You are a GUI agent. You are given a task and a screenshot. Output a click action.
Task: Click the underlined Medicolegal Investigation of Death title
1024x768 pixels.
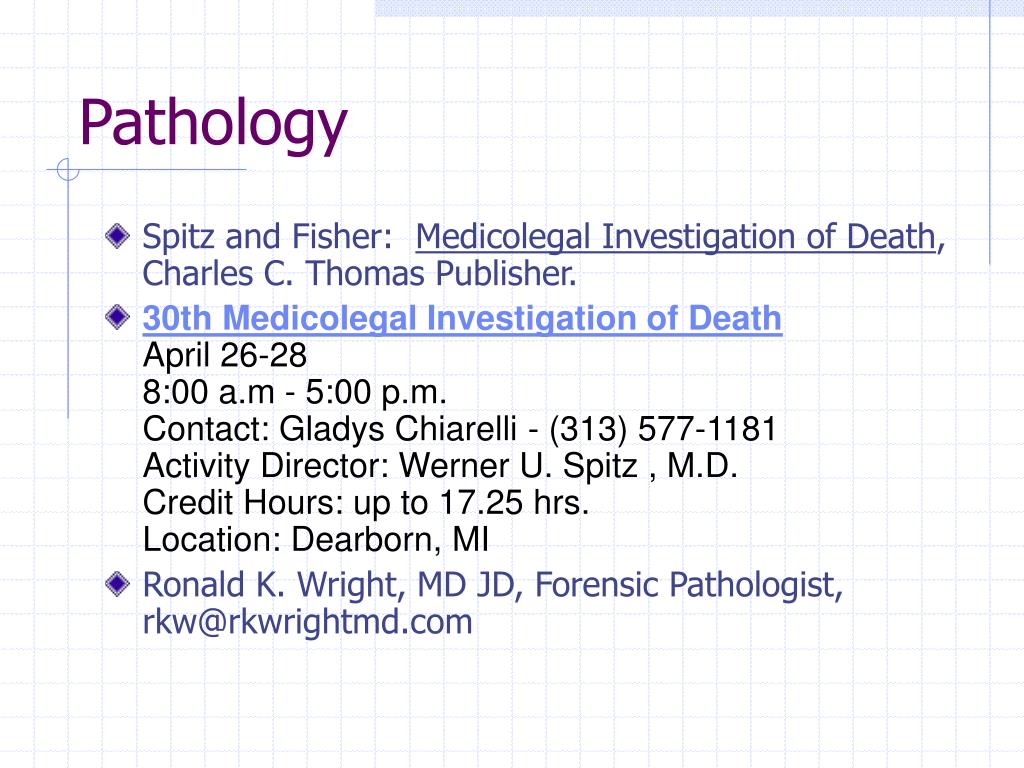point(676,237)
